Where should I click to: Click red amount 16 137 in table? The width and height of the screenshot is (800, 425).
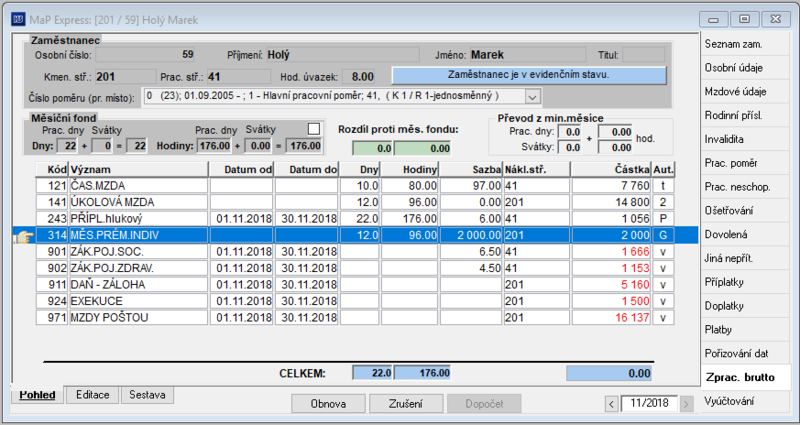point(611,317)
